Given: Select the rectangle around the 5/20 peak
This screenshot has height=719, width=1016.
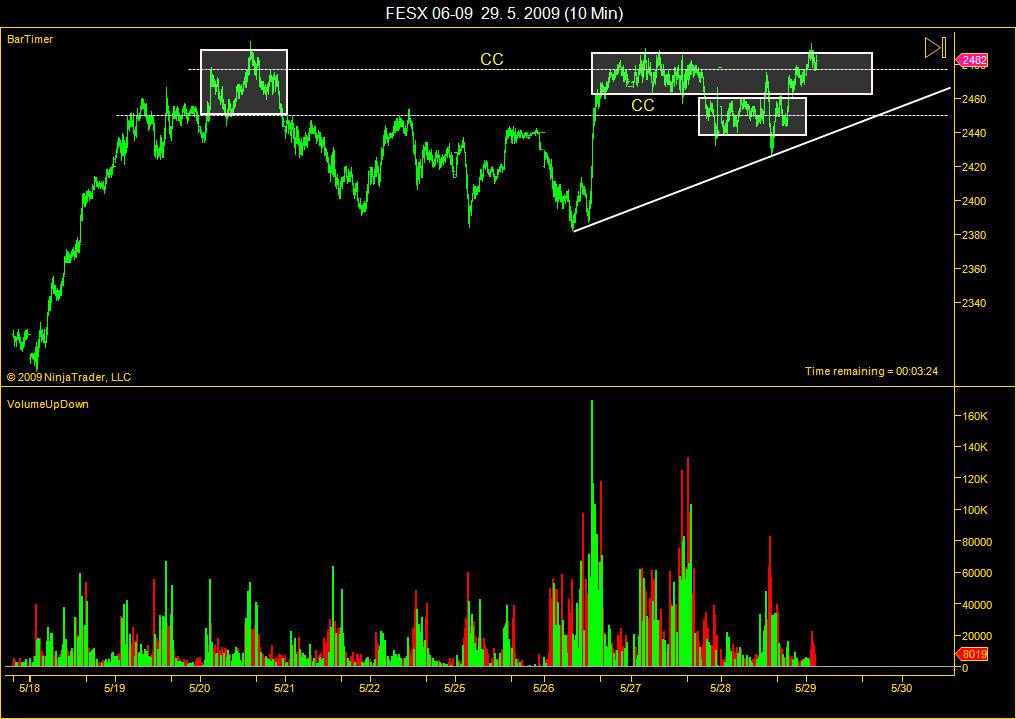Looking at the screenshot, I should click(x=244, y=82).
